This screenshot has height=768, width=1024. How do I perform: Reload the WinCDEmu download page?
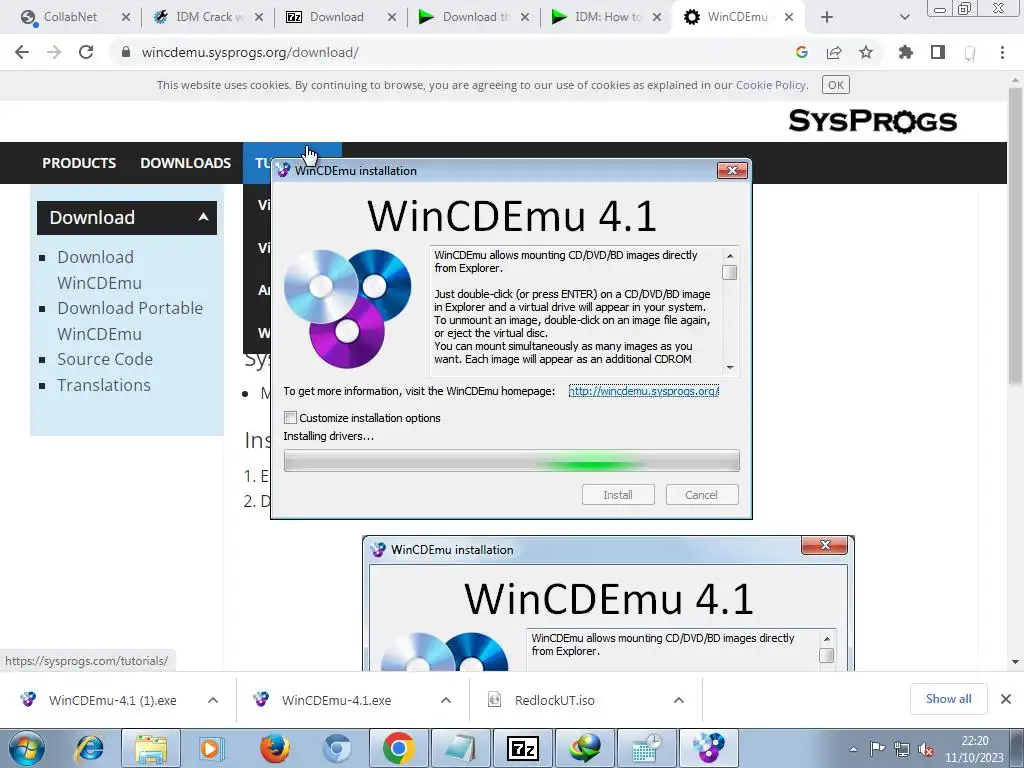(x=86, y=52)
